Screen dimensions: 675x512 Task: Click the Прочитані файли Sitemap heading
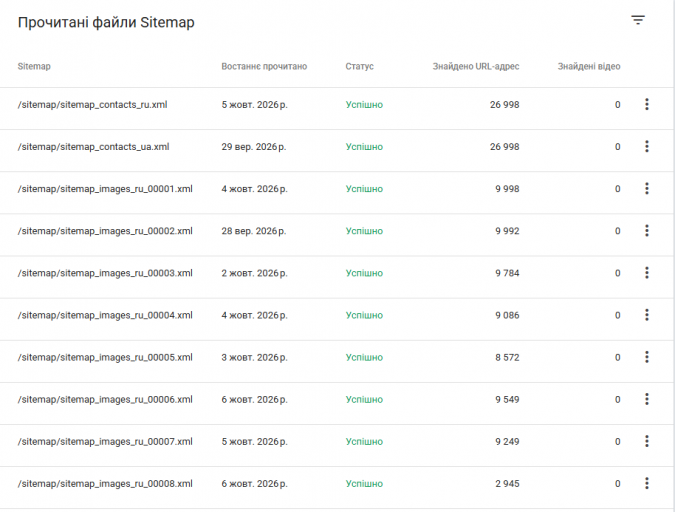click(106, 22)
